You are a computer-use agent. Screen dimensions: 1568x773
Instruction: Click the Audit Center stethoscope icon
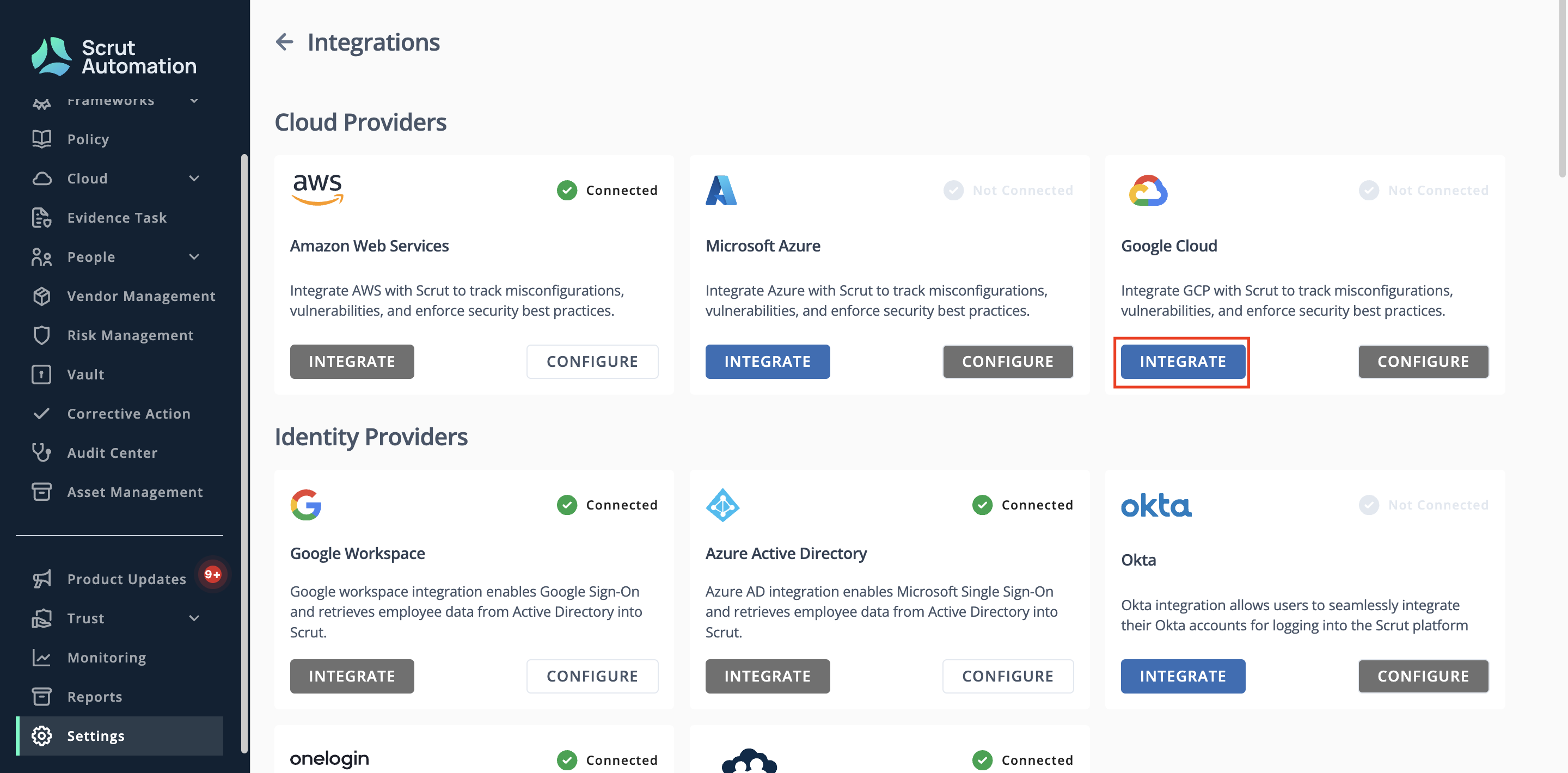tap(41, 452)
